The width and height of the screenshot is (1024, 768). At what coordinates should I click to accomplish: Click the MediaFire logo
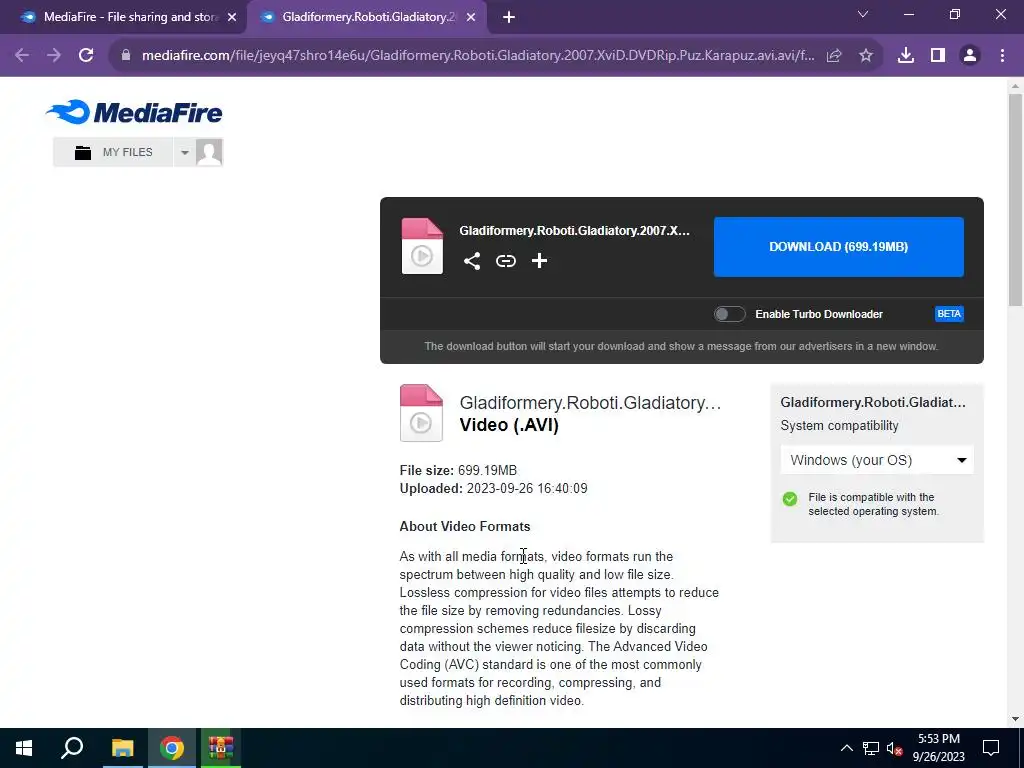coord(134,112)
